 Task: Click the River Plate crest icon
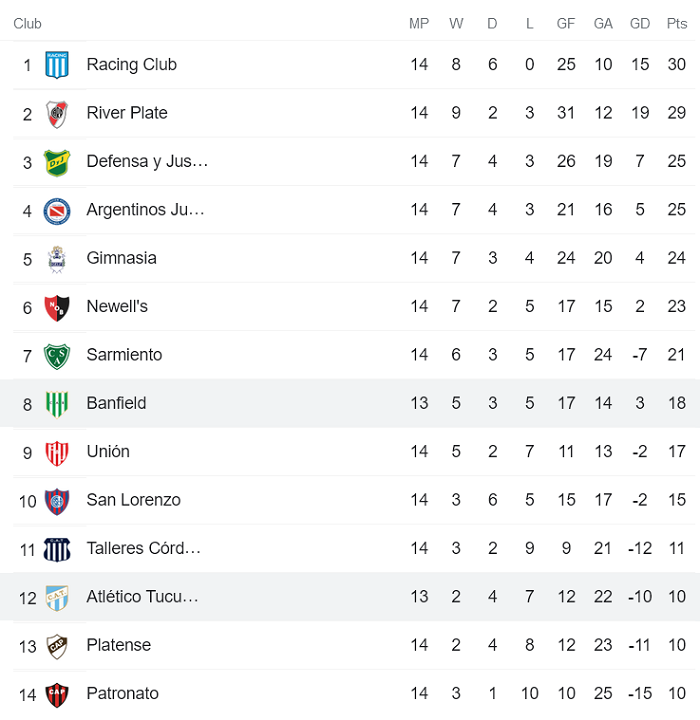coord(57,113)
